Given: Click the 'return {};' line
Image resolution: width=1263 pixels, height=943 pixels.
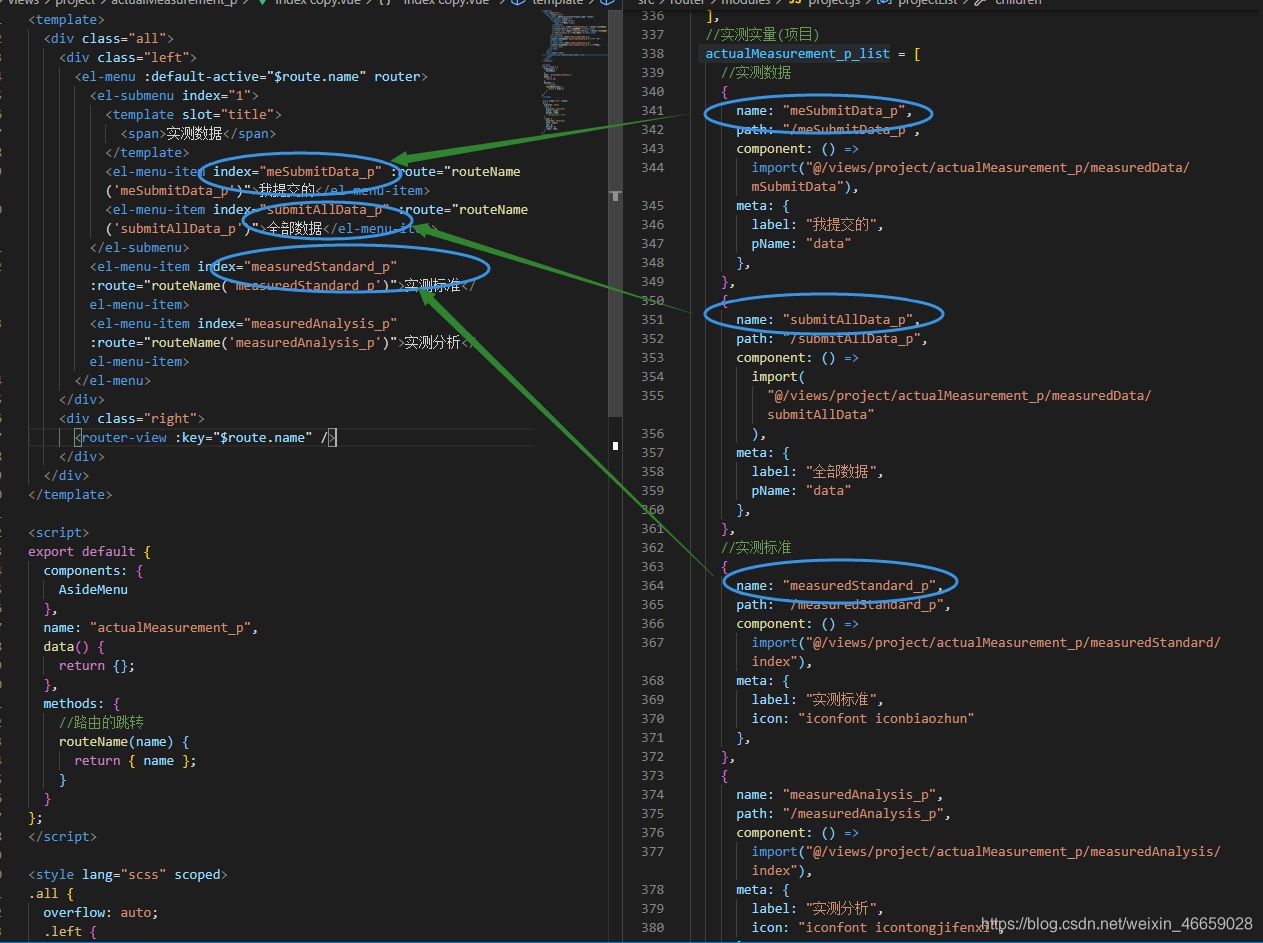Looking at the screenshot, I should click(x=97, y=665).
